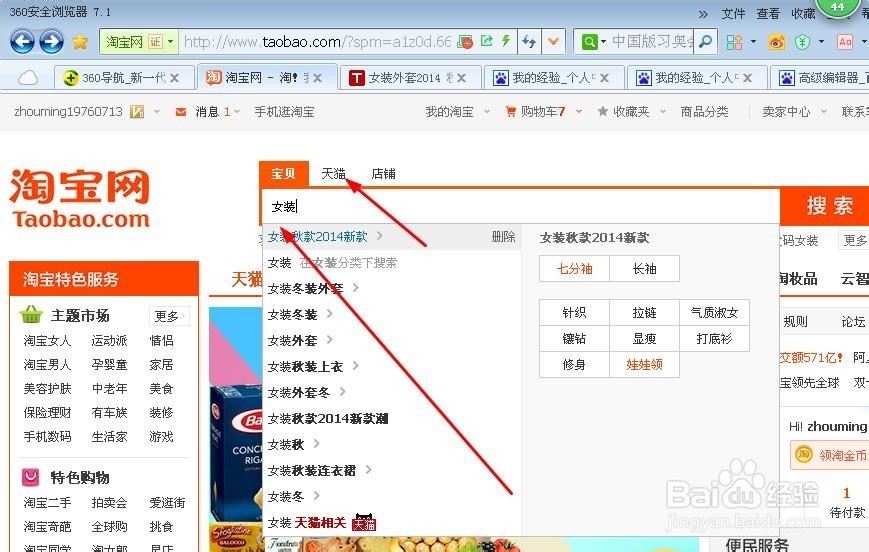Viewport: 869px width, 552px height.
Task: Select the 娃娃领 filter option
Action: click(x=645, y=364)
